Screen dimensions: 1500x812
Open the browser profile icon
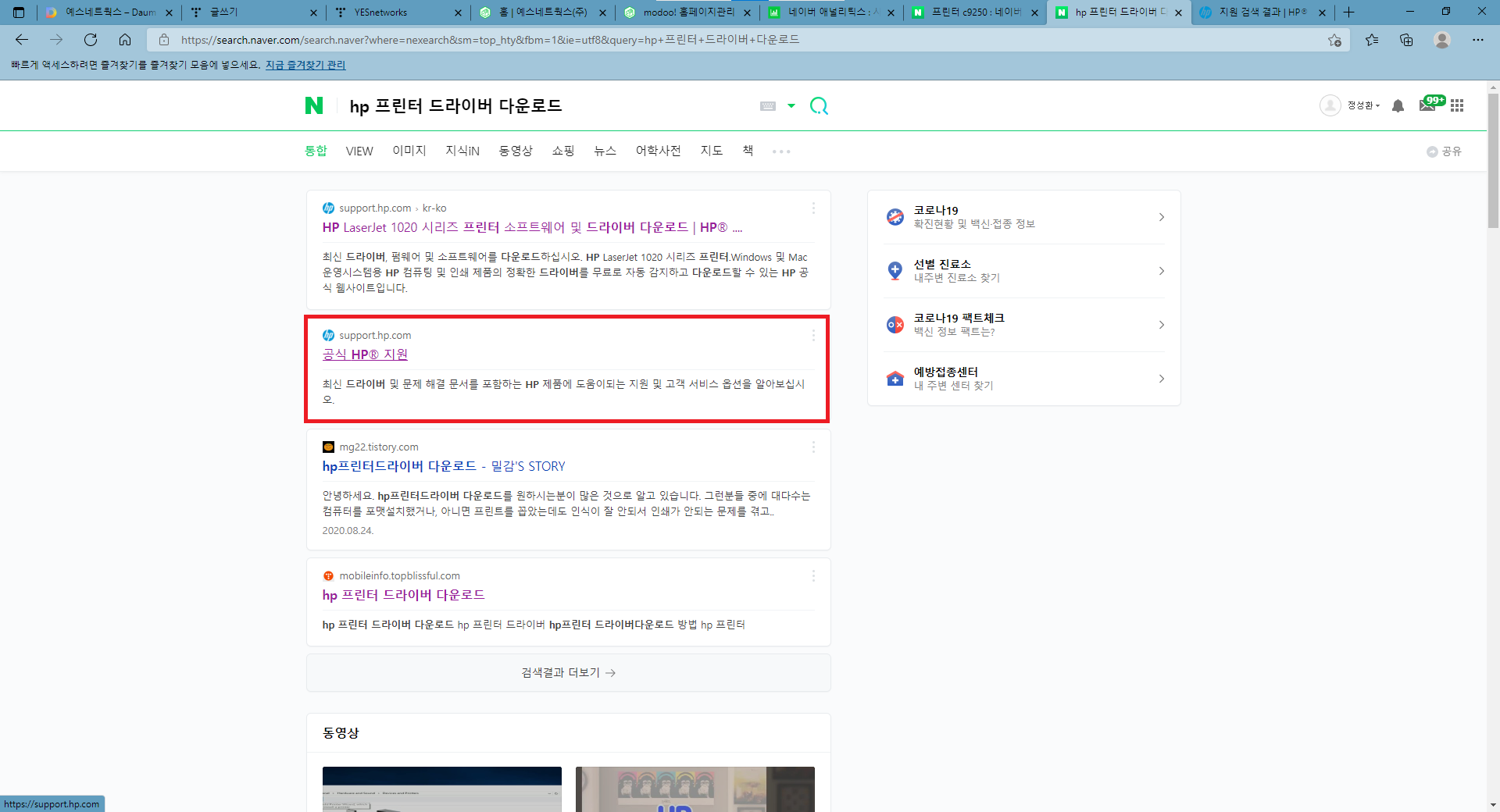point(1442,40)
